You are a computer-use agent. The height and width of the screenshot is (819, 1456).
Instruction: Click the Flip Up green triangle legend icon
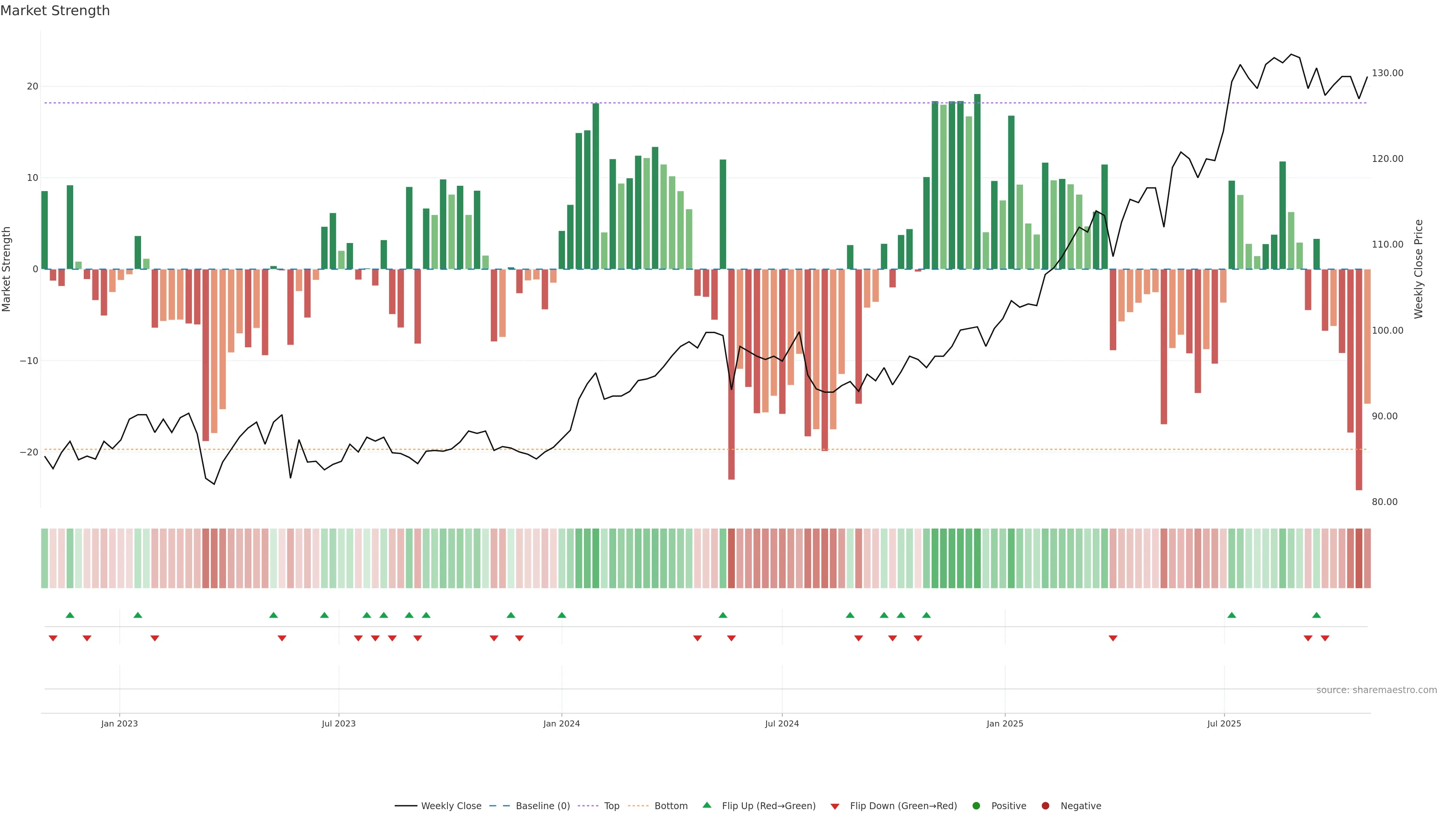coord(706,805)
